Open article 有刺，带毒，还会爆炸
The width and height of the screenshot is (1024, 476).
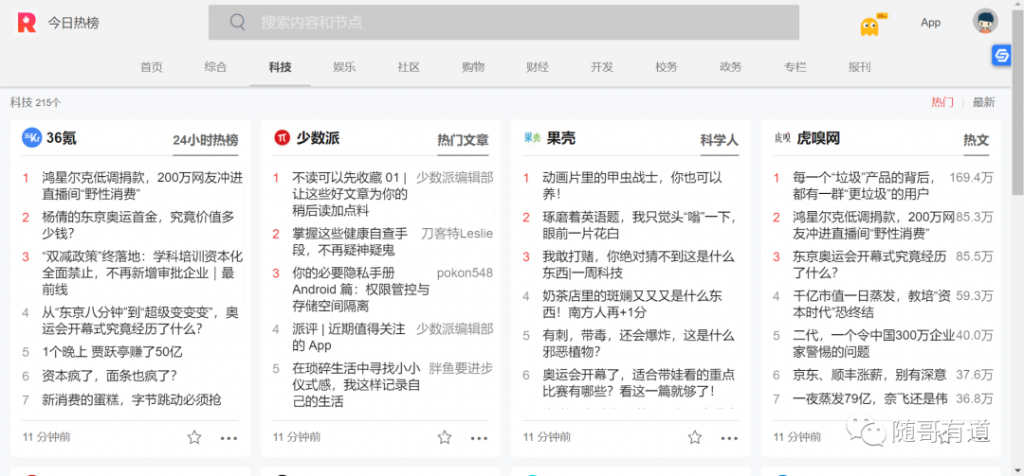[638, 343]
